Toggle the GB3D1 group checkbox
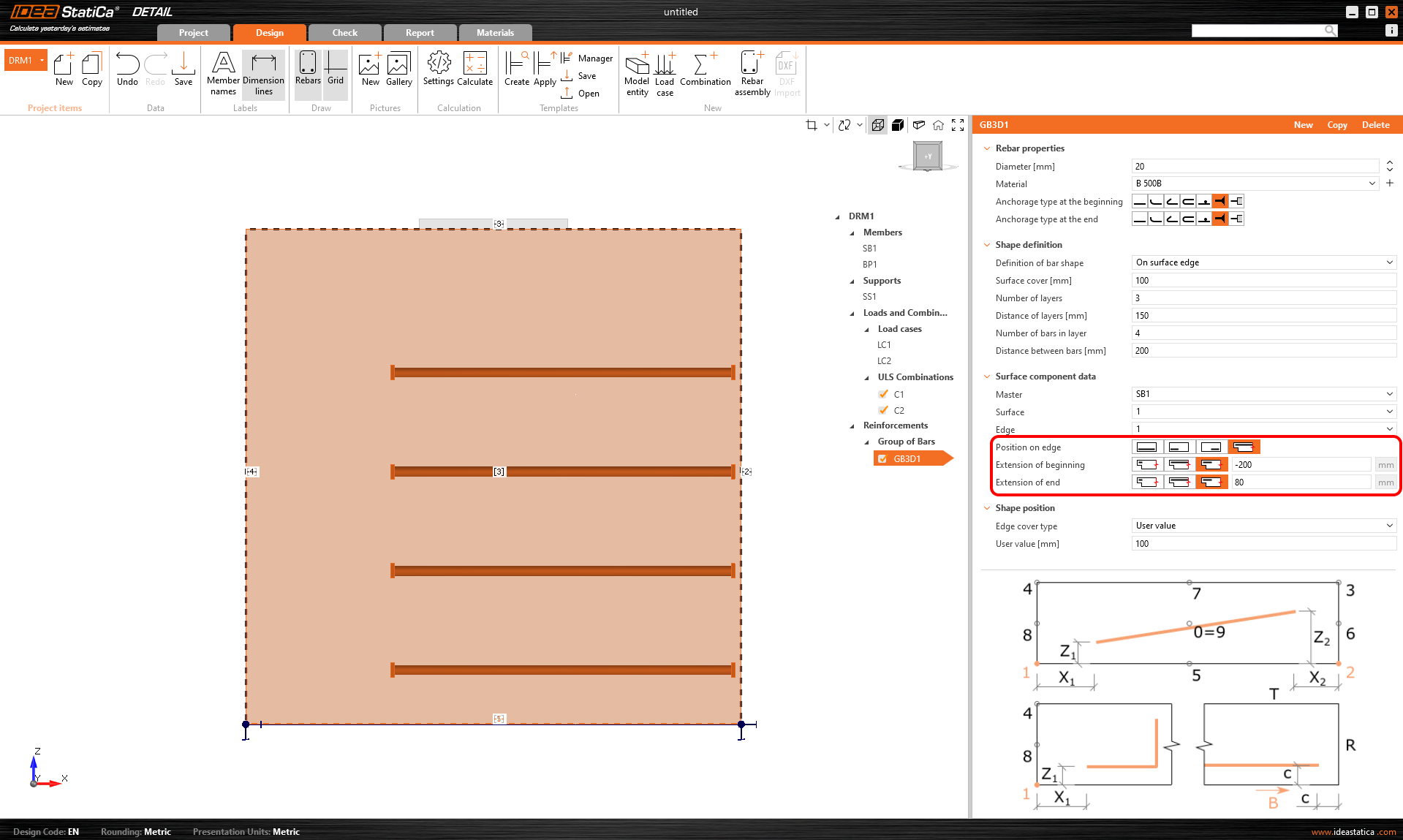Screen dimensions: 1403x840 pos(882,459)
